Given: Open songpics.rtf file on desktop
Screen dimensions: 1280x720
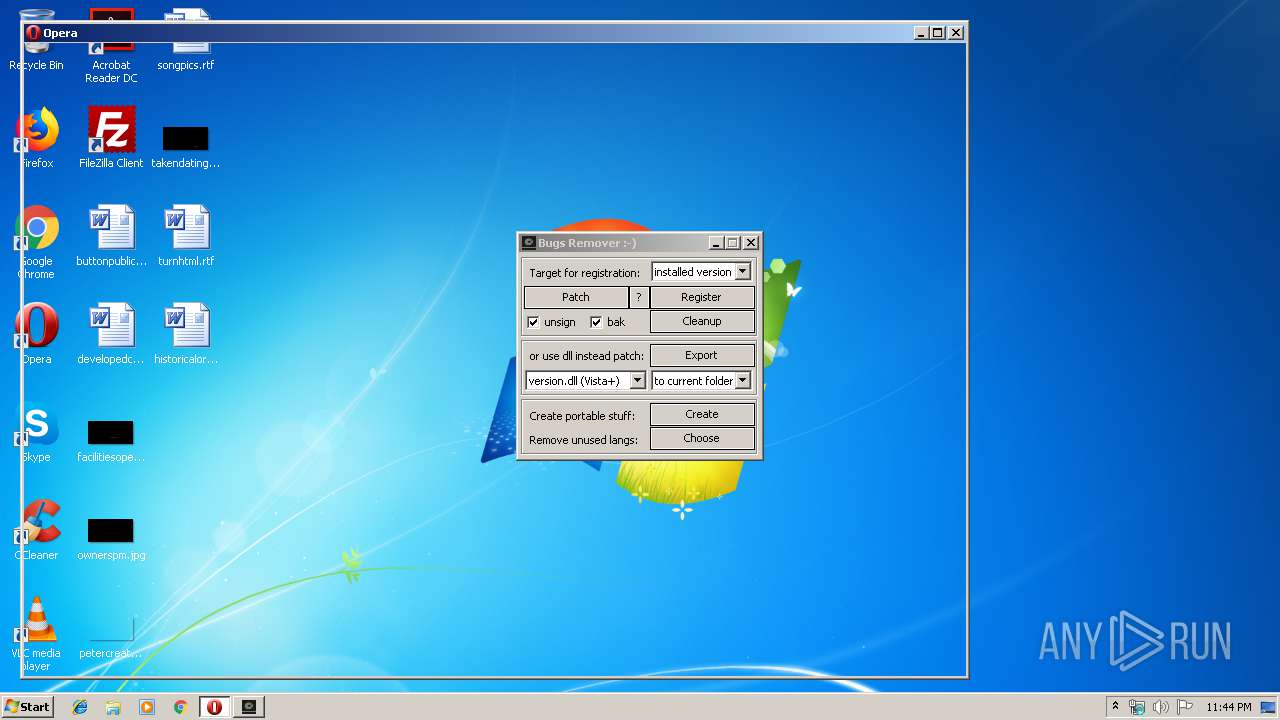Looking at the screenshot, I should click(x=186, y=40).
